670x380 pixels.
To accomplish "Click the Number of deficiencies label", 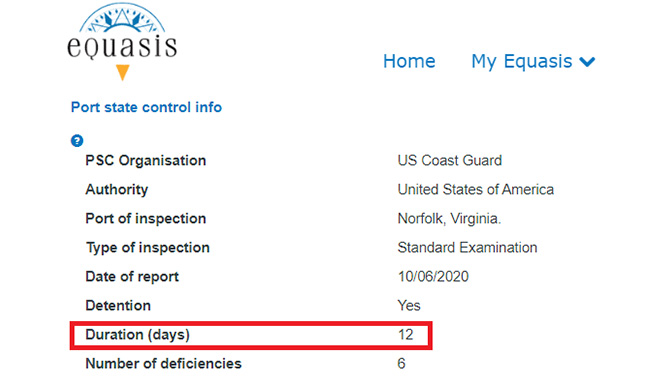I will click(164, 364).
